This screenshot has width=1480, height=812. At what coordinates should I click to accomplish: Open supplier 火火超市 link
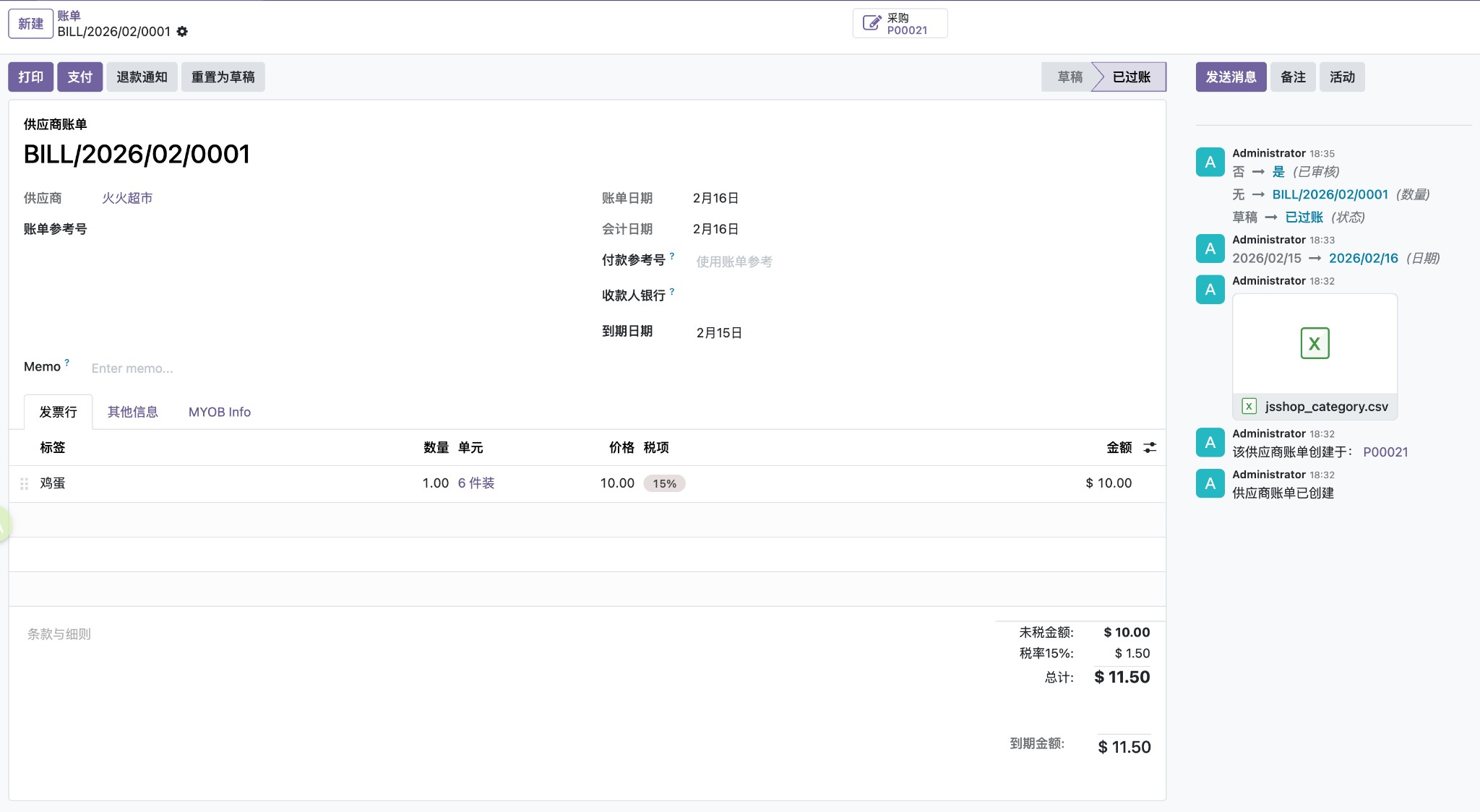[x=127, y=198]
